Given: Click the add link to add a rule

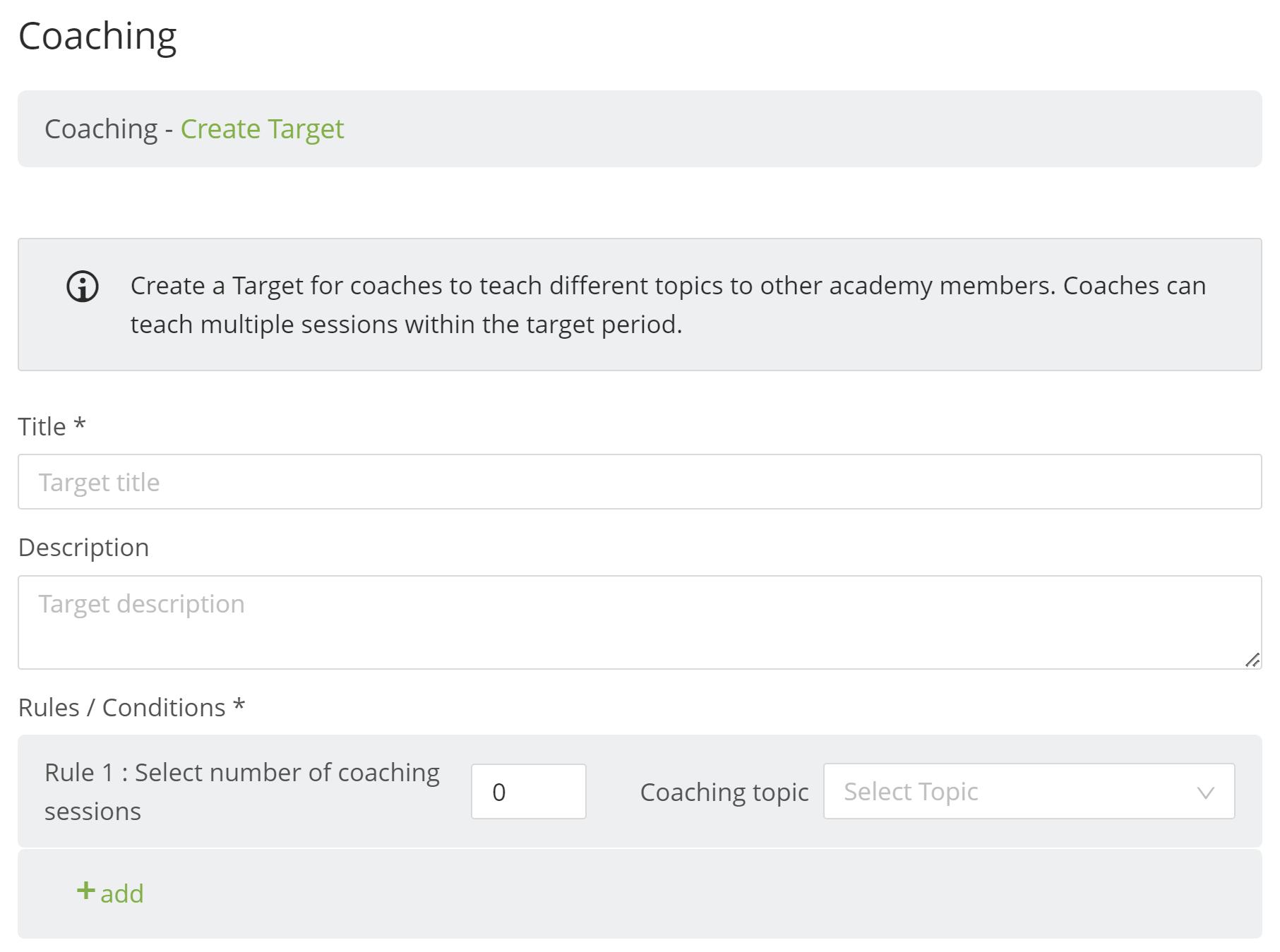Looking at the screenshot, I should [110, 893].
